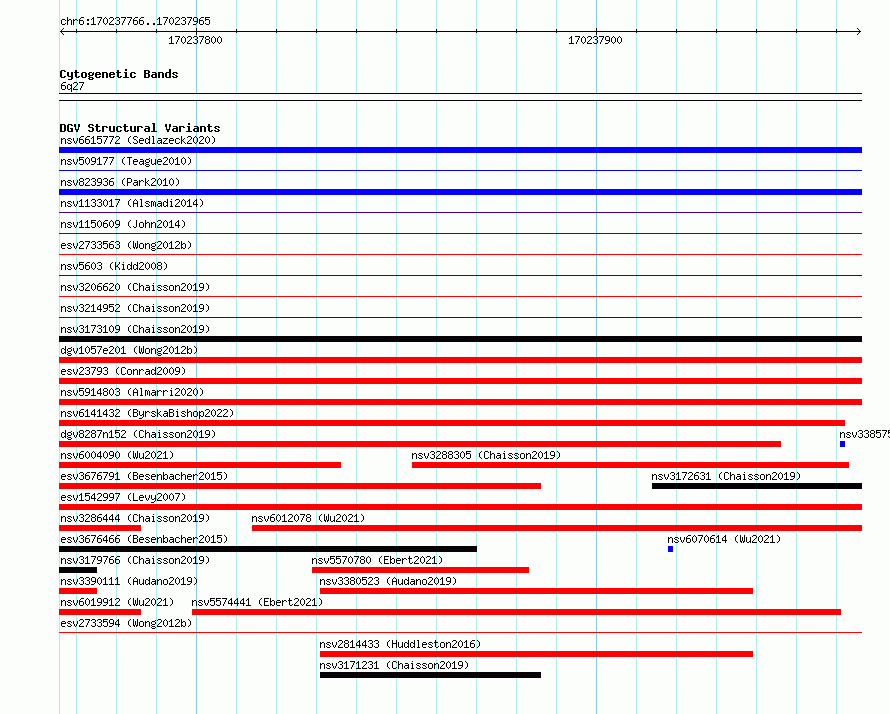The image size is (890, 714).
Task: Click the left scale arrow on the ruler
Action: click(x=62, y=32)
